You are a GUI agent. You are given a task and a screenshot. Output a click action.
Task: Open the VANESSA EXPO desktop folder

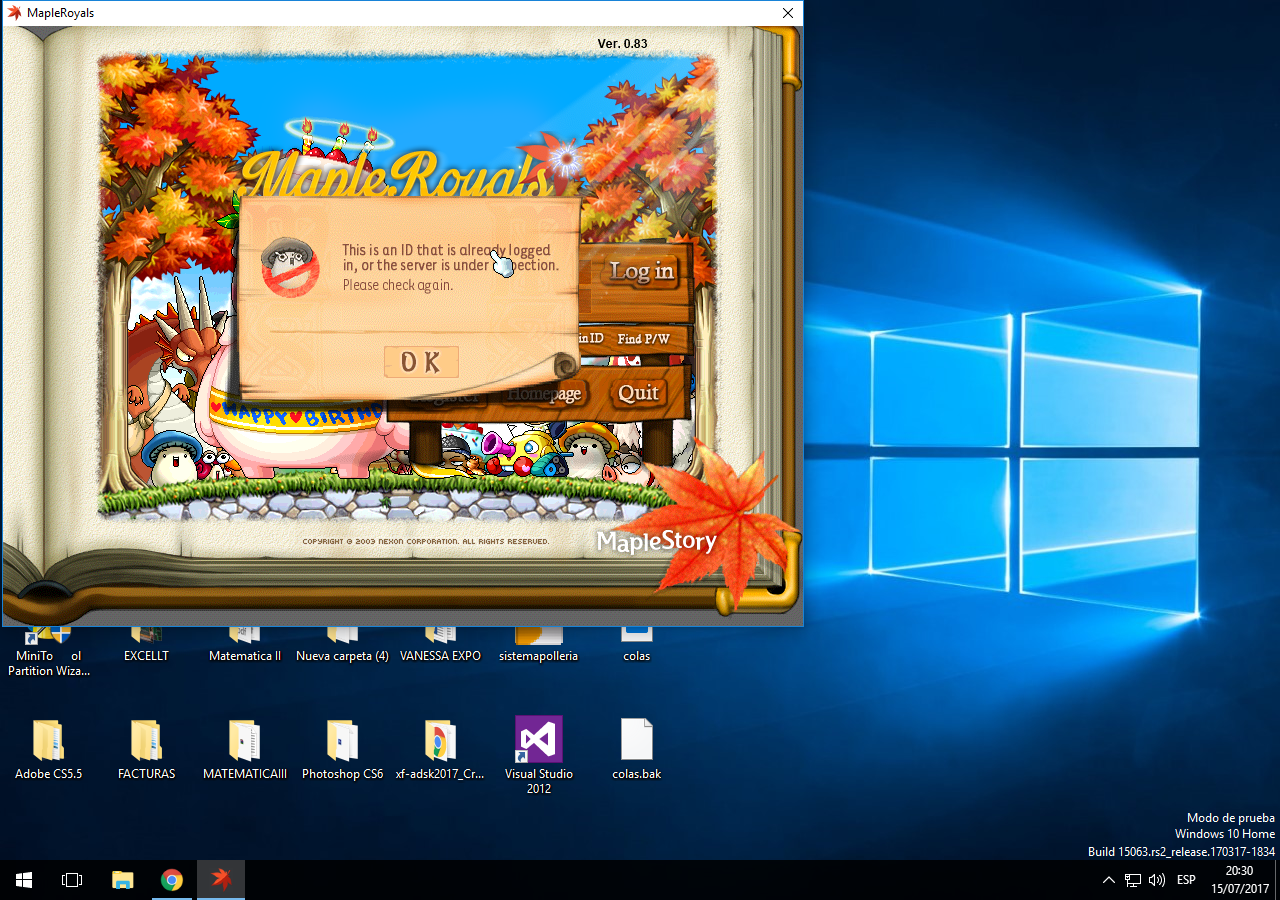tap(440, 645)
